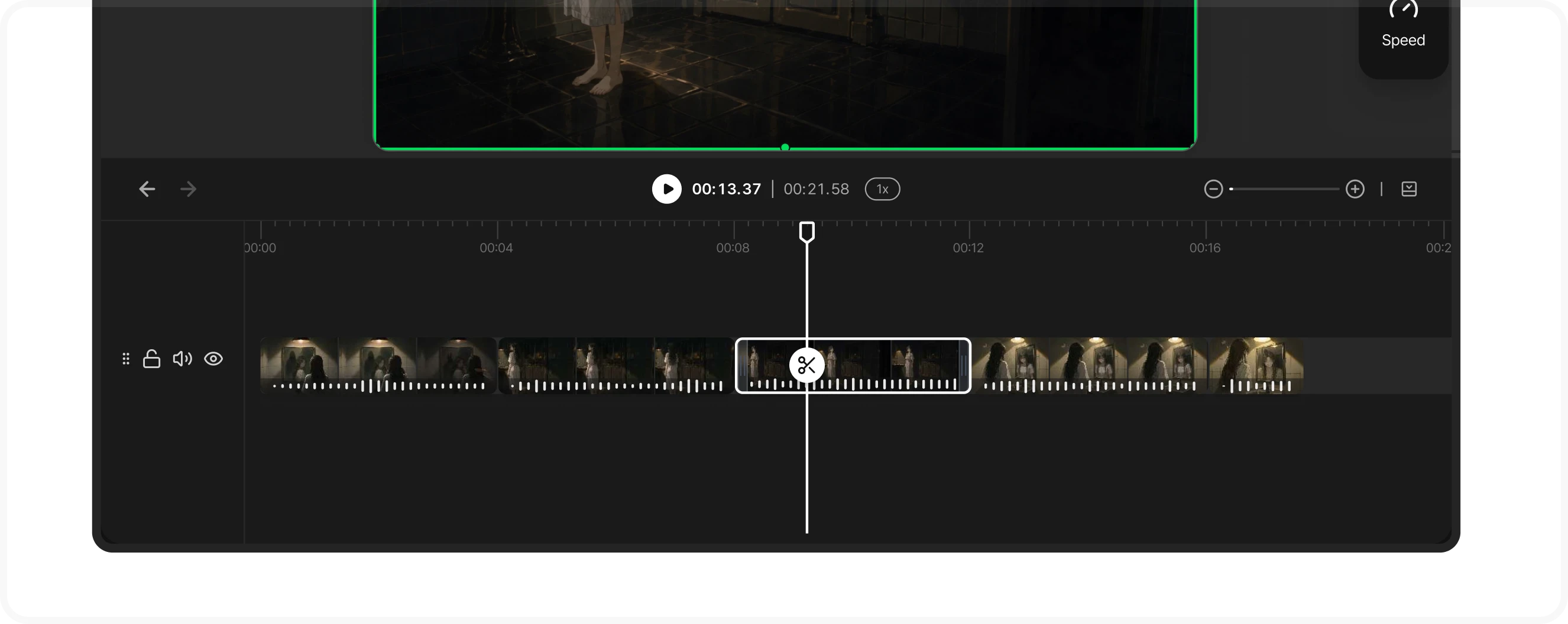Select the last short clip in timeline
The width and height of the screenshot is (1568, 624).
1256,366
